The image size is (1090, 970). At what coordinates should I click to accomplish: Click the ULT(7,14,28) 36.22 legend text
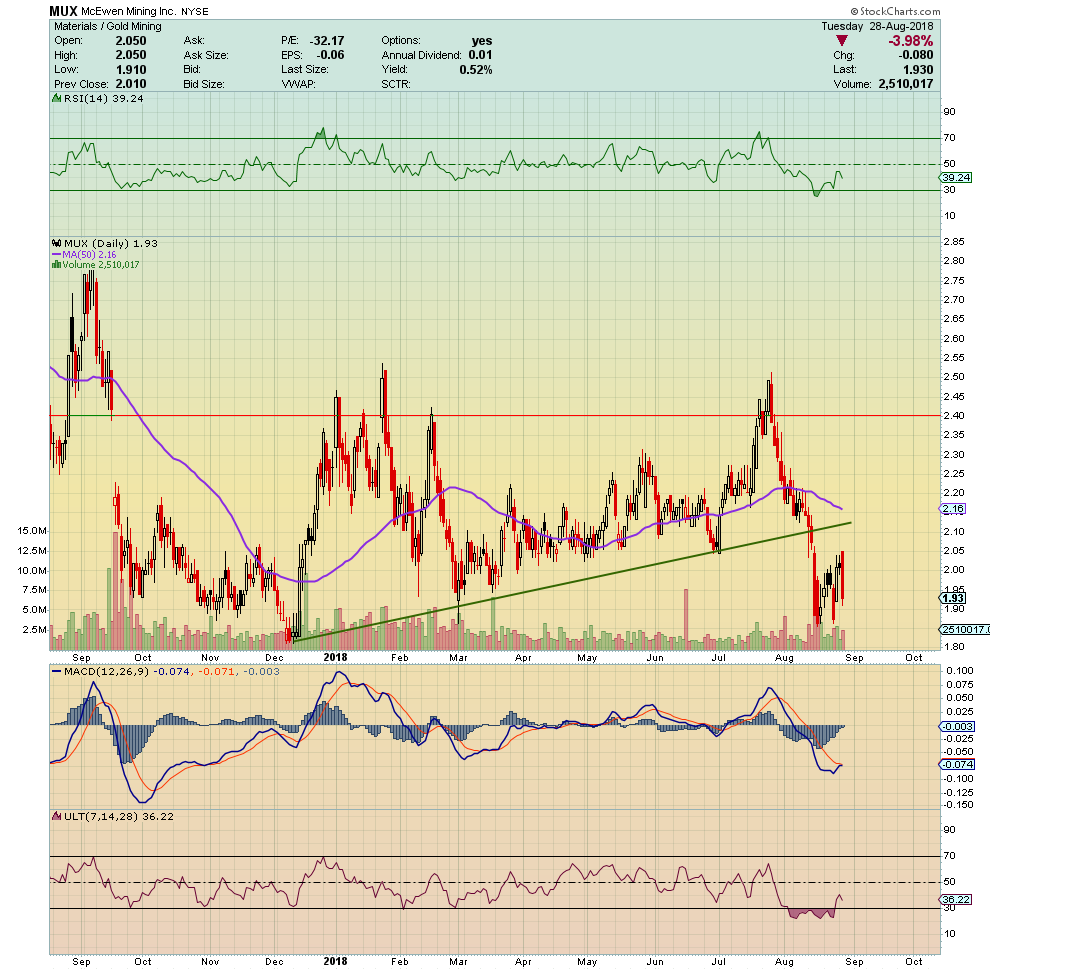coord(119,816)
